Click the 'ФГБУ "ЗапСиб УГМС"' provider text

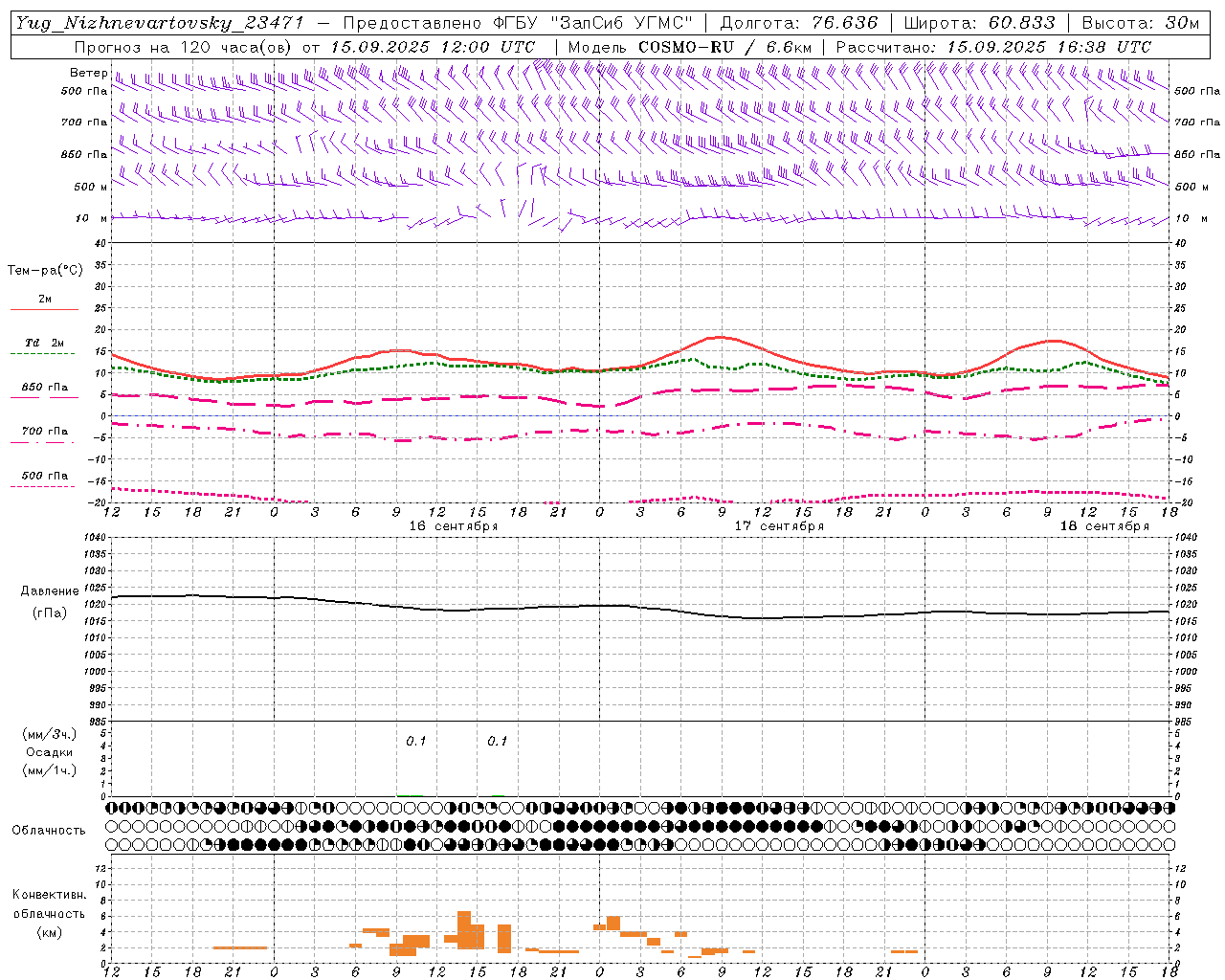(x=593, y=23)
